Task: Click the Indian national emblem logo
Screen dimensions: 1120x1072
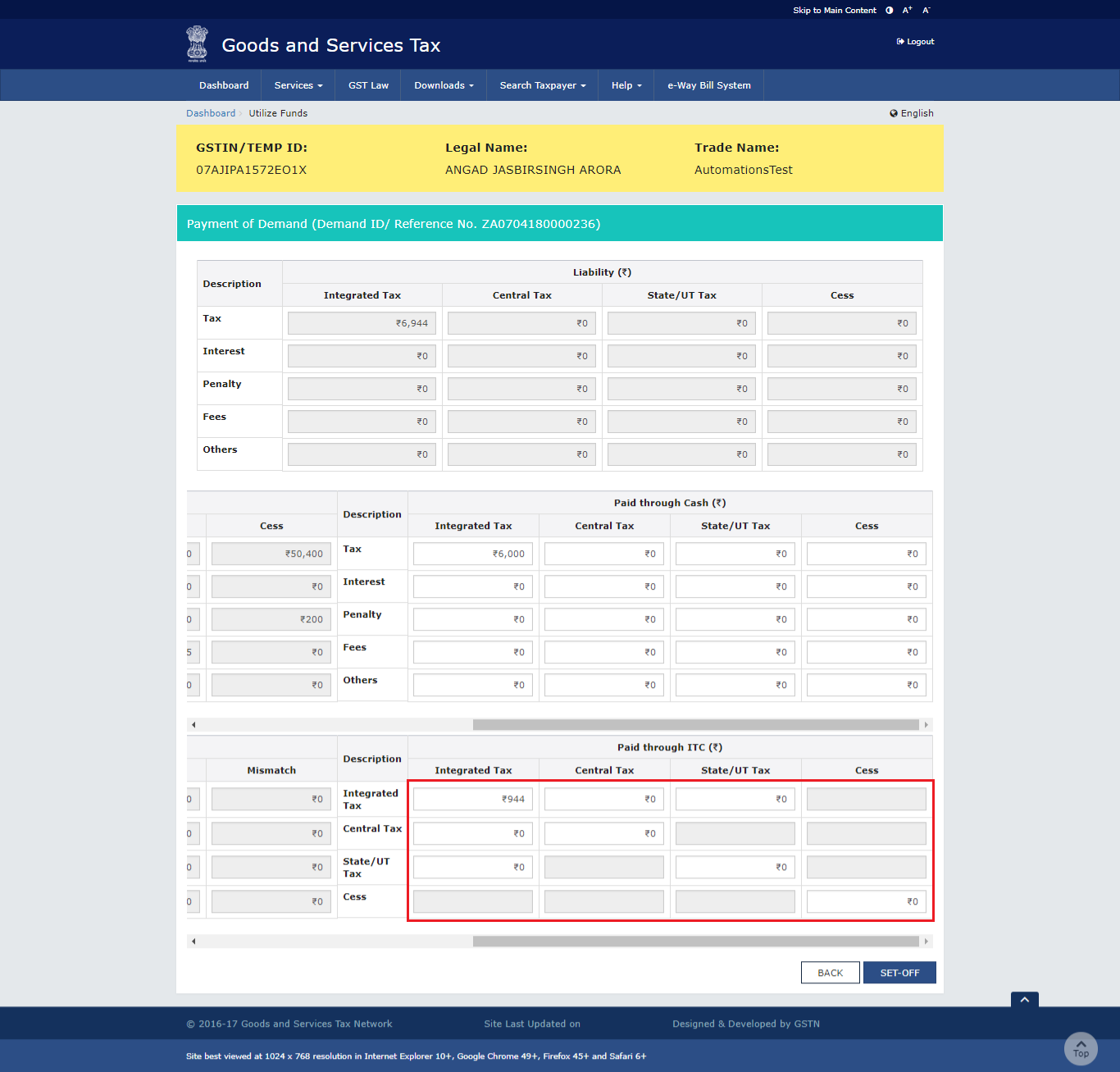Action: [197, 44]
